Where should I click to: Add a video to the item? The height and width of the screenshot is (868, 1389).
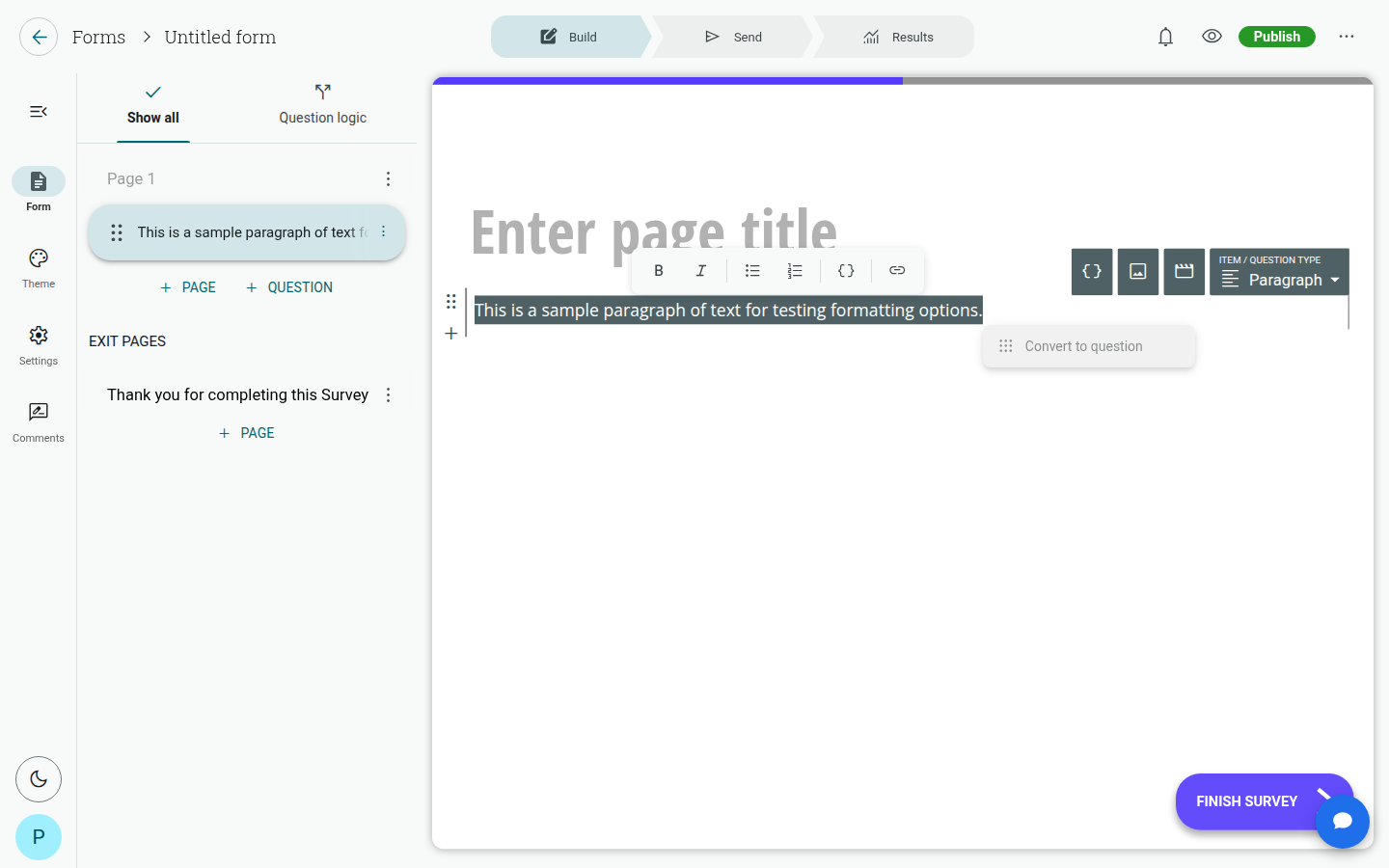point(1185,272)
